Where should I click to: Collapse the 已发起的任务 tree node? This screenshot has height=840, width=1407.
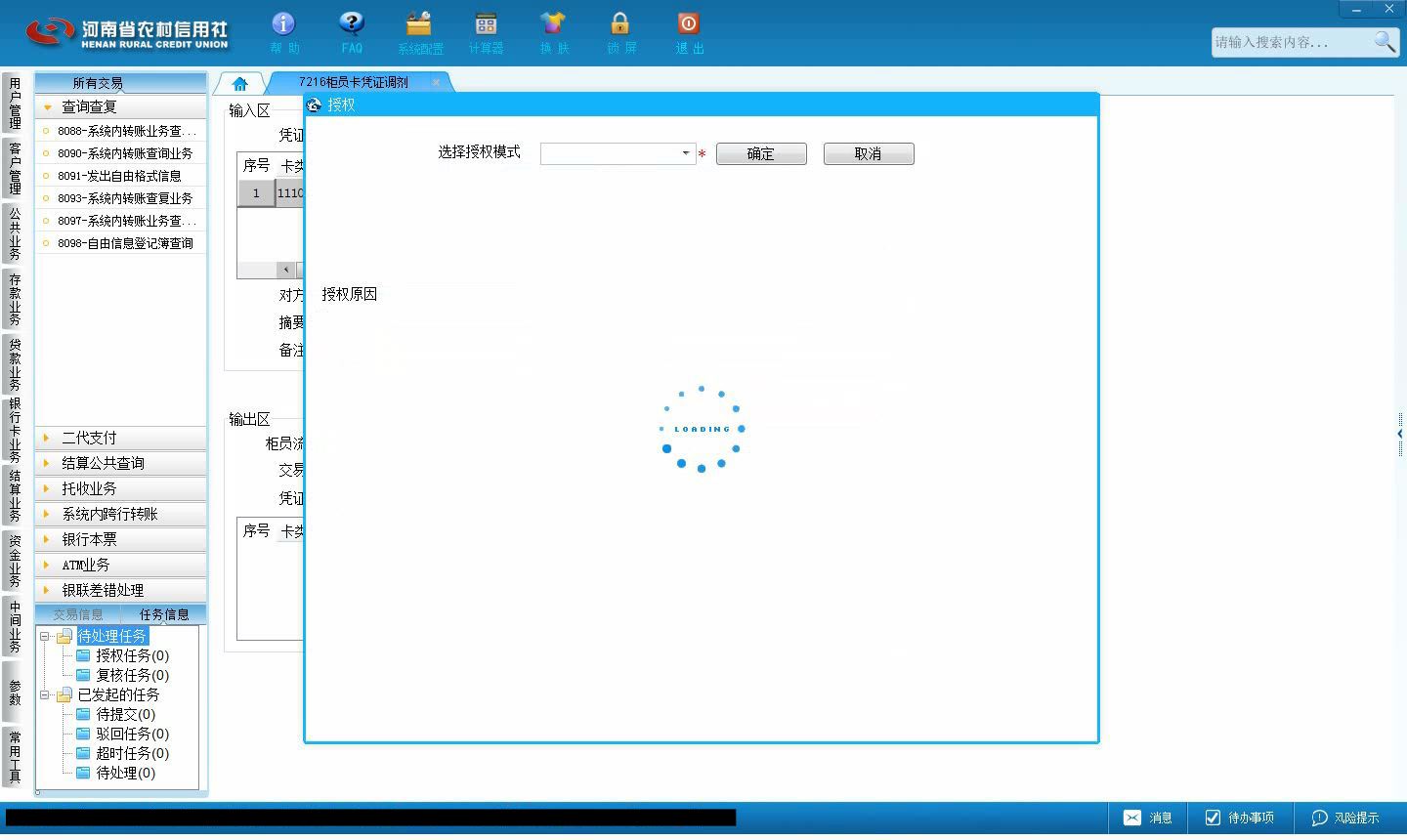pos(45,694)
